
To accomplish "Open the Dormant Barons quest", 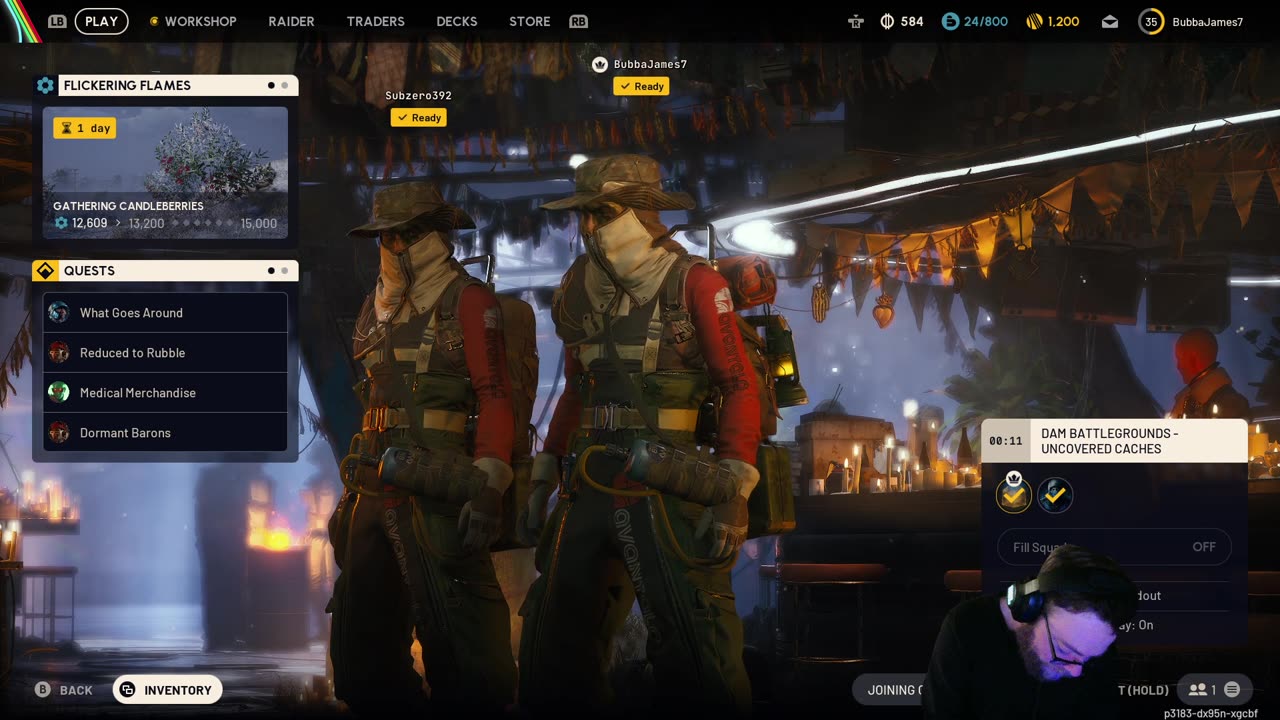I will pos(166,432).
